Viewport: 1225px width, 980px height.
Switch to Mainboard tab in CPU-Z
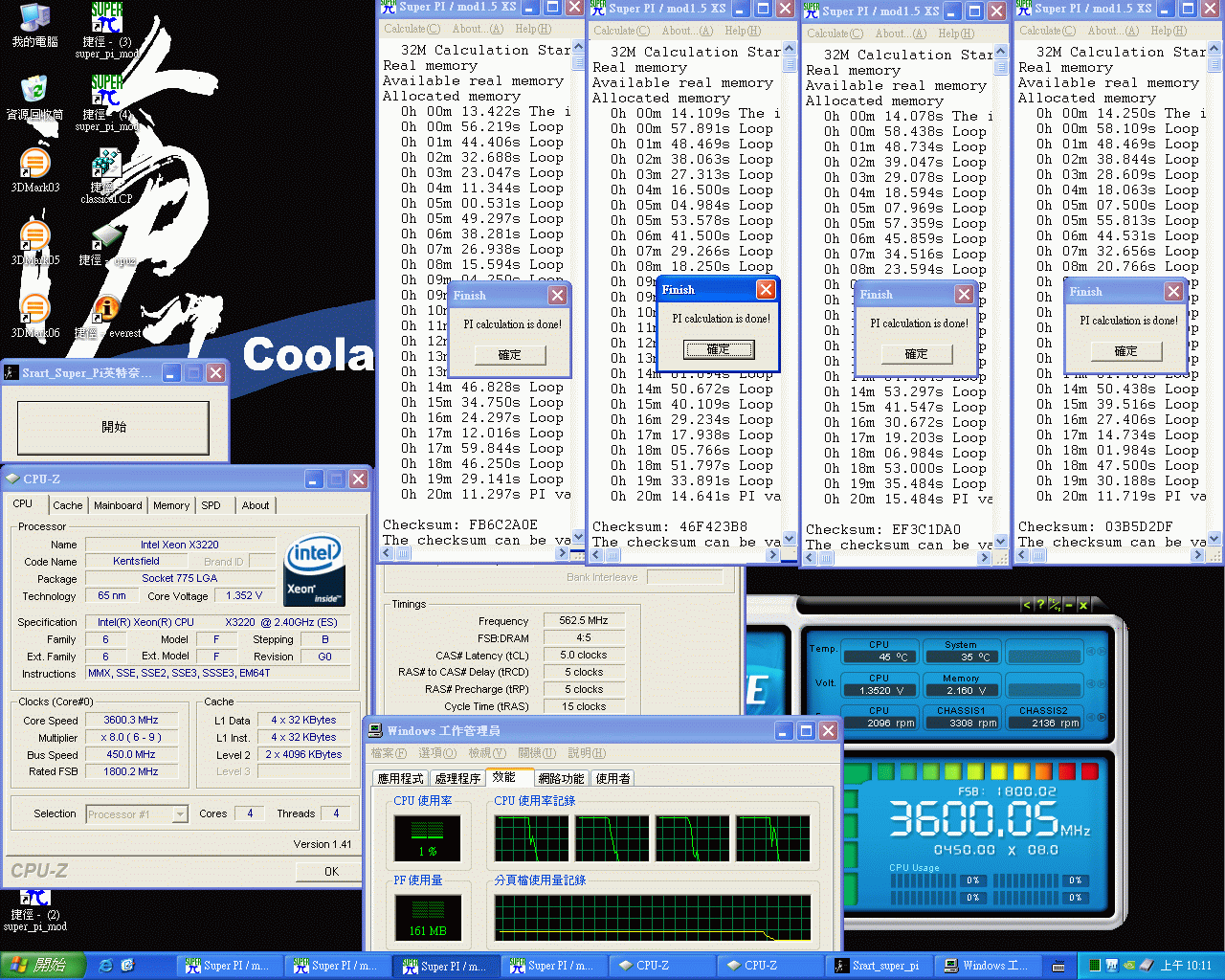pyautogui.click(x=118, y=505)
